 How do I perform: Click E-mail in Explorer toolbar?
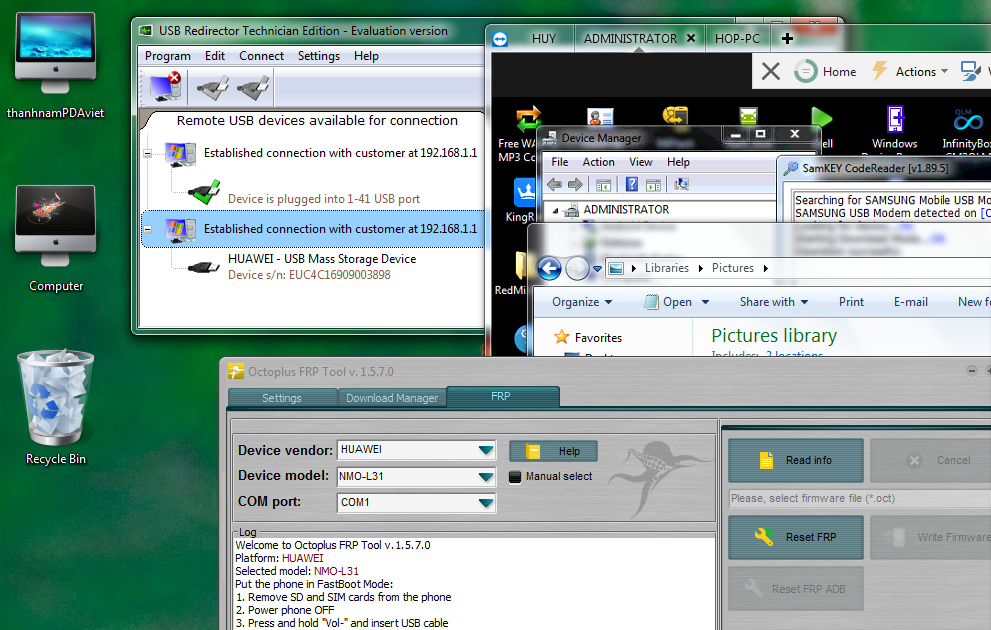tap(911, 302)
